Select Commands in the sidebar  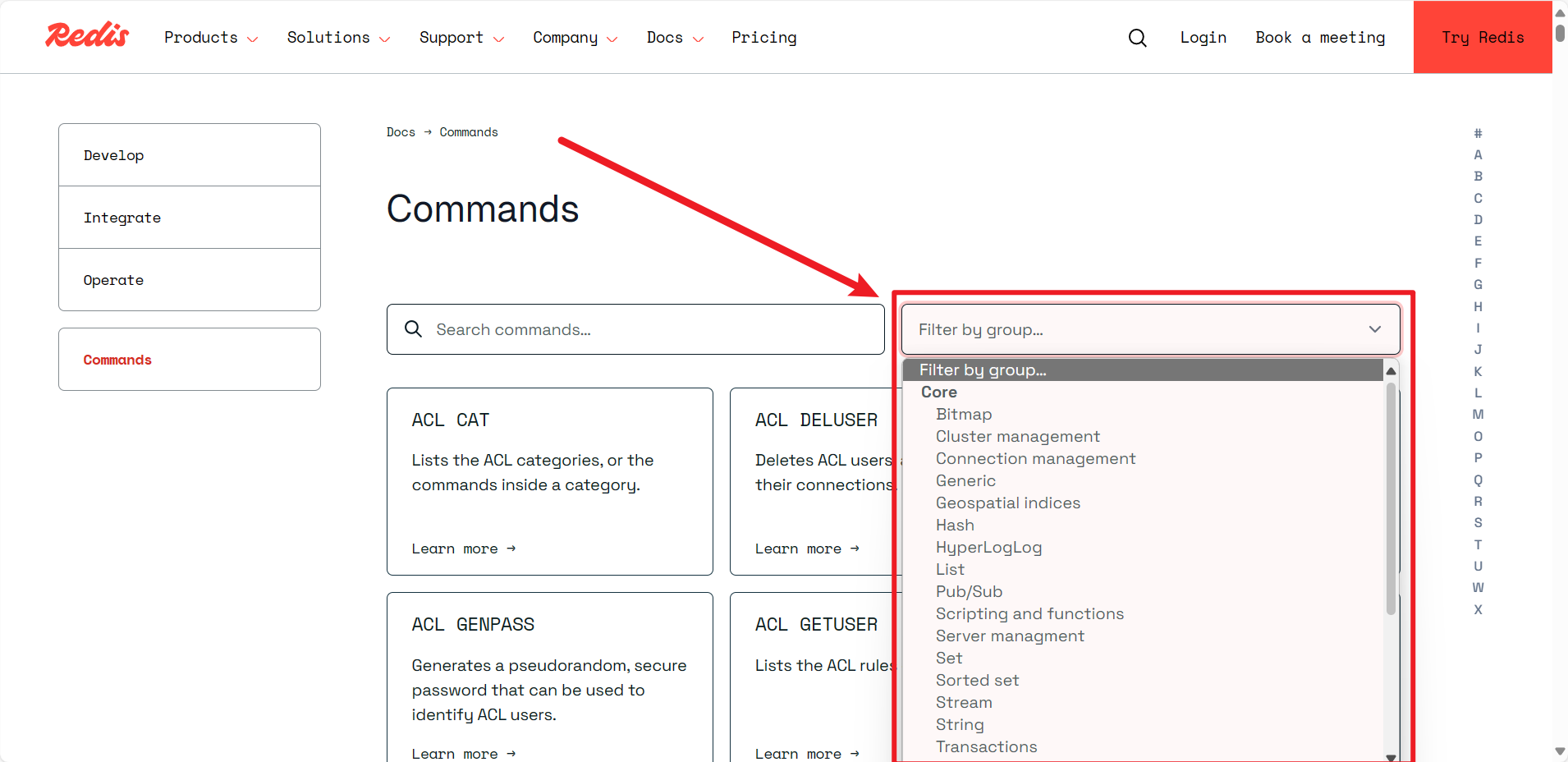click(x=190, y=360)
